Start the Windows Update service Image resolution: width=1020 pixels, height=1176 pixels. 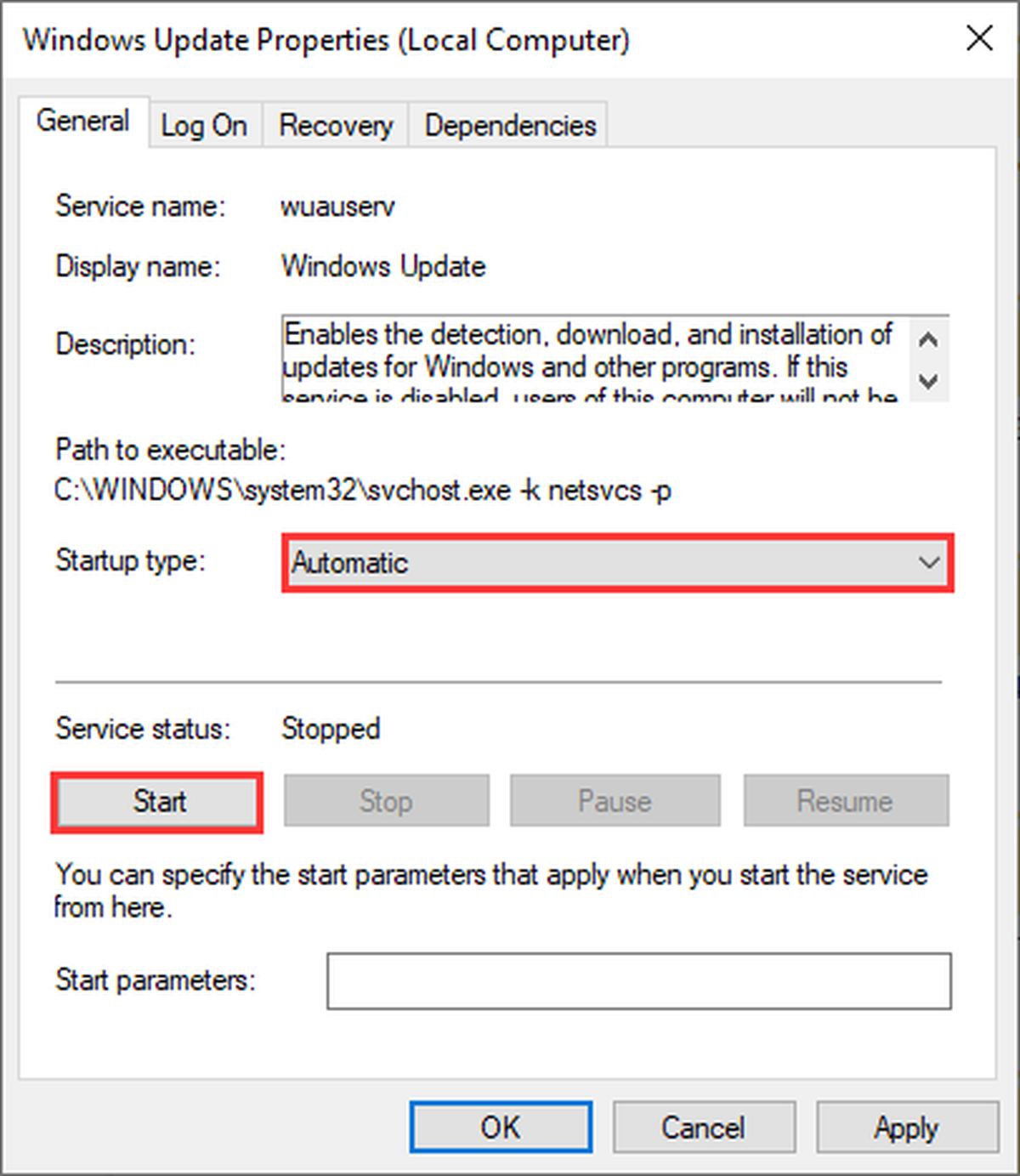(x=158, y=801)
